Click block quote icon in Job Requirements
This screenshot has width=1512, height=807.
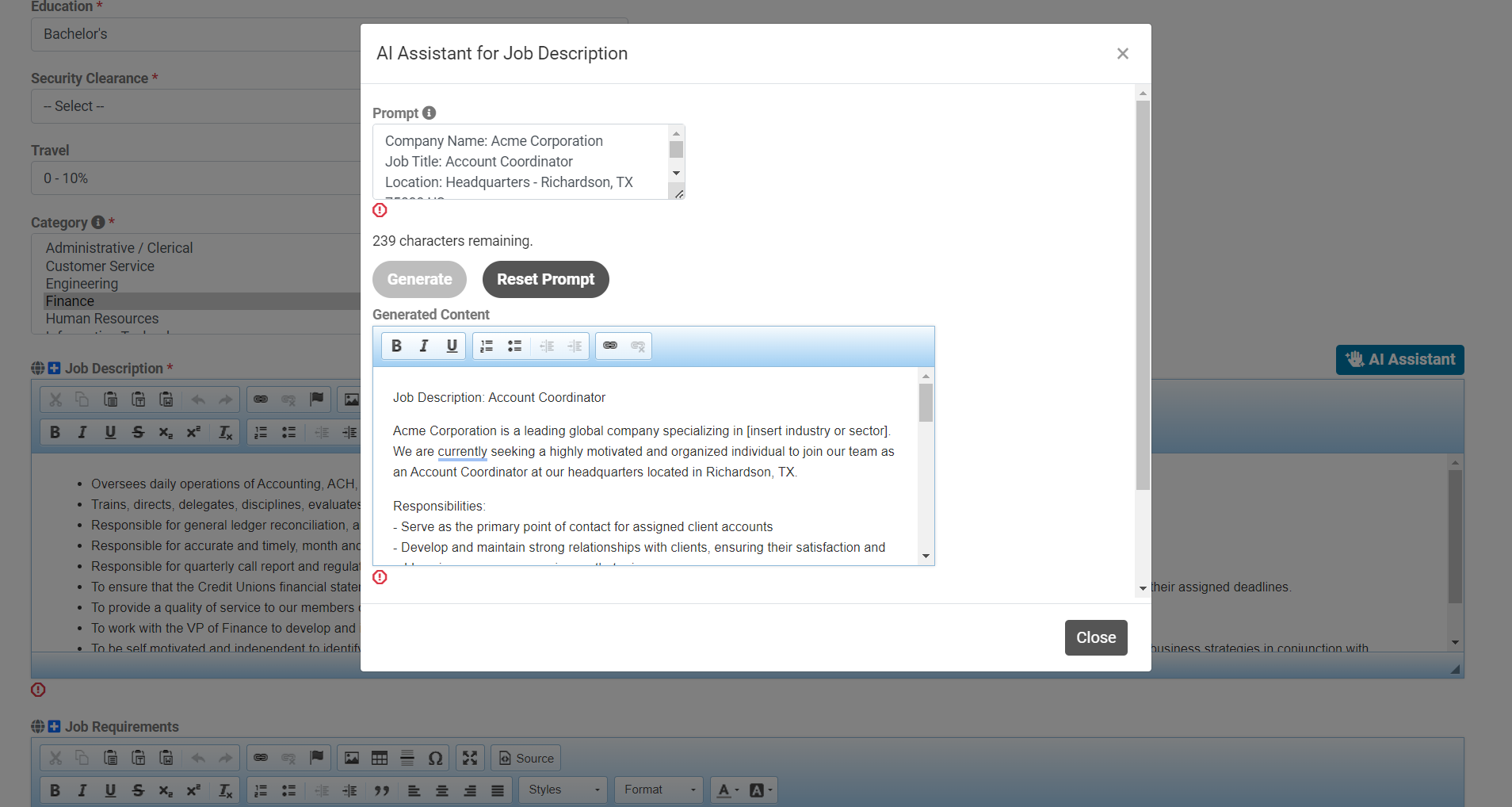tap(382, 790)
